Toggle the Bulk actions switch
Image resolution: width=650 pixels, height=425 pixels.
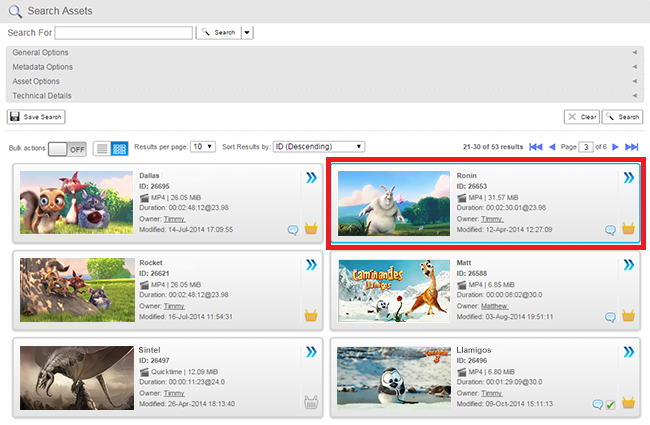67,148
